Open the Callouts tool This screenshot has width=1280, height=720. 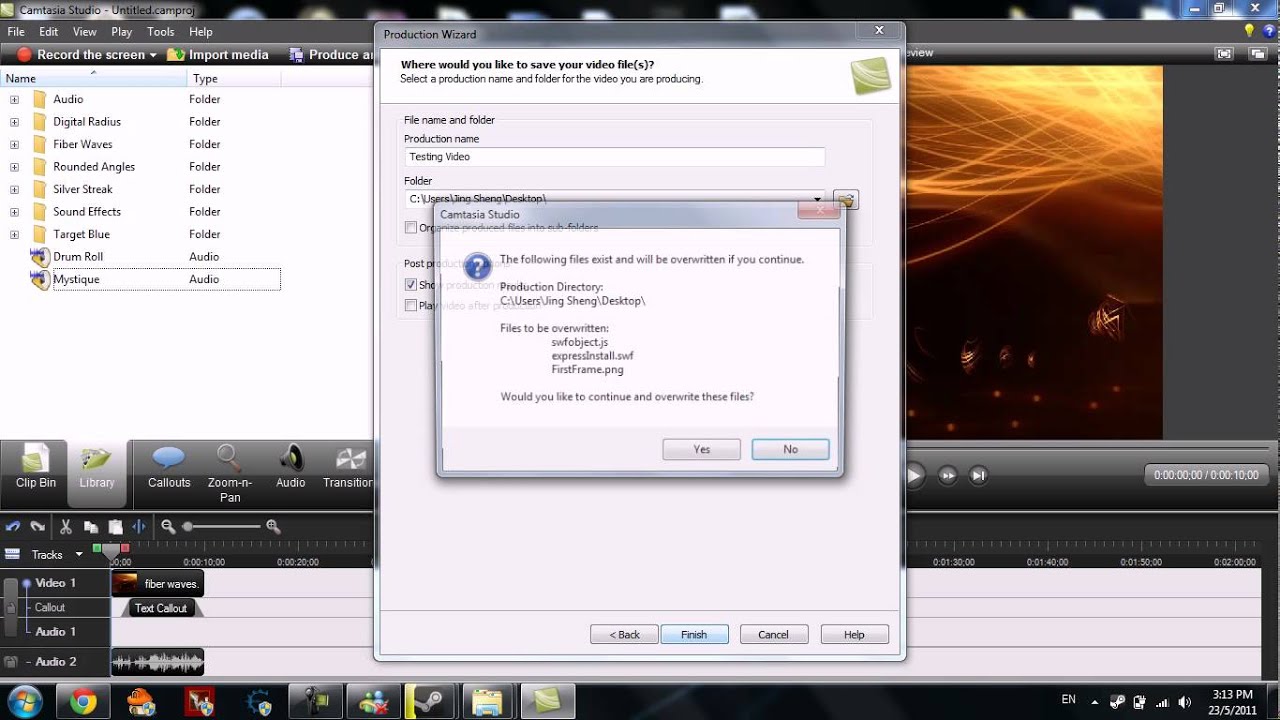tap(169, 468)
